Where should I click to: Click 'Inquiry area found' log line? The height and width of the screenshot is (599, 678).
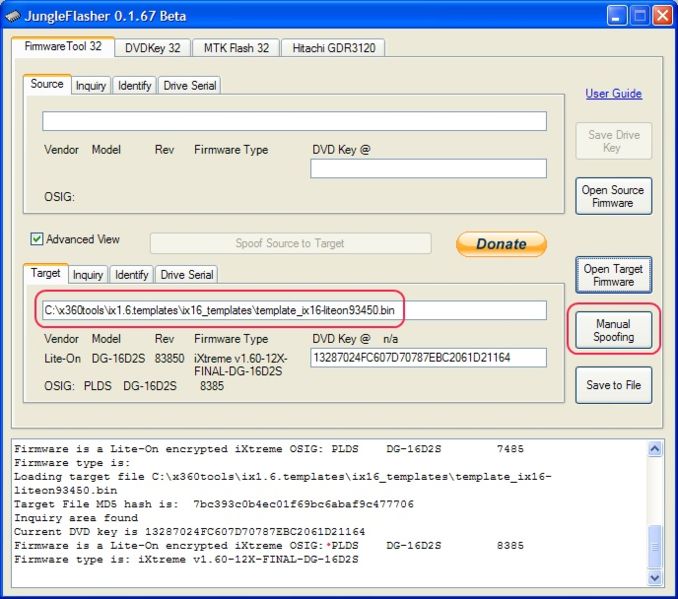click(76, 518)
